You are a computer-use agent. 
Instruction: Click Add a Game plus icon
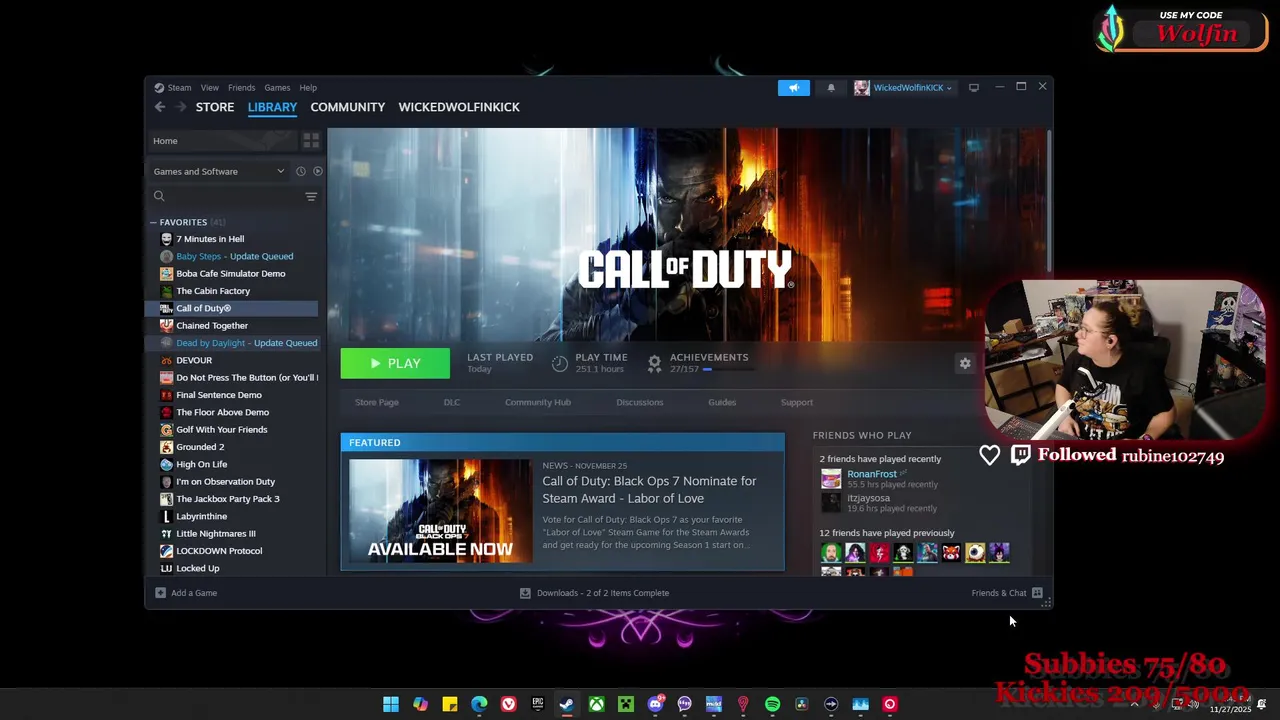tap(160, 593)
